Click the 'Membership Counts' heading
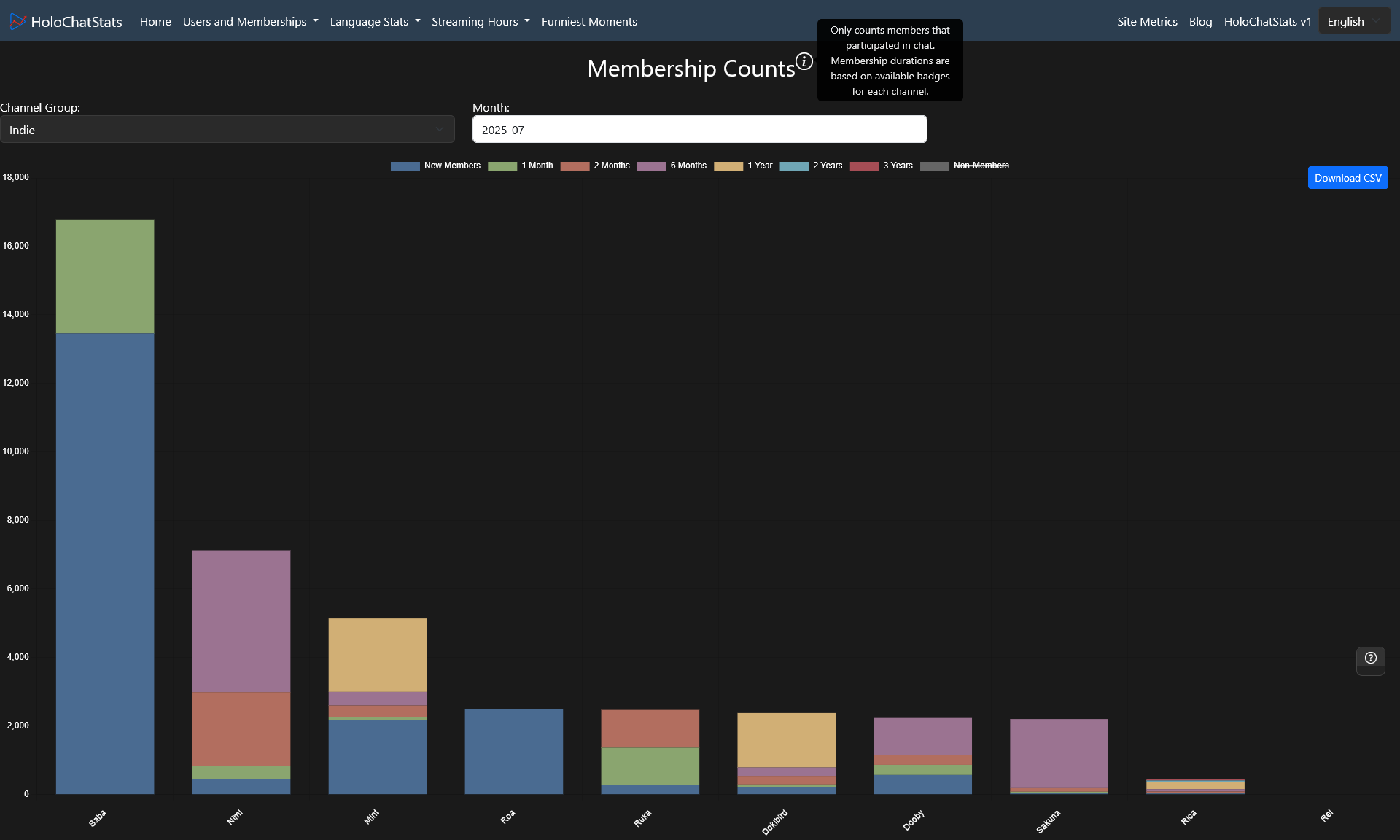Screen dimensions: 1400x840 (691, 69)
